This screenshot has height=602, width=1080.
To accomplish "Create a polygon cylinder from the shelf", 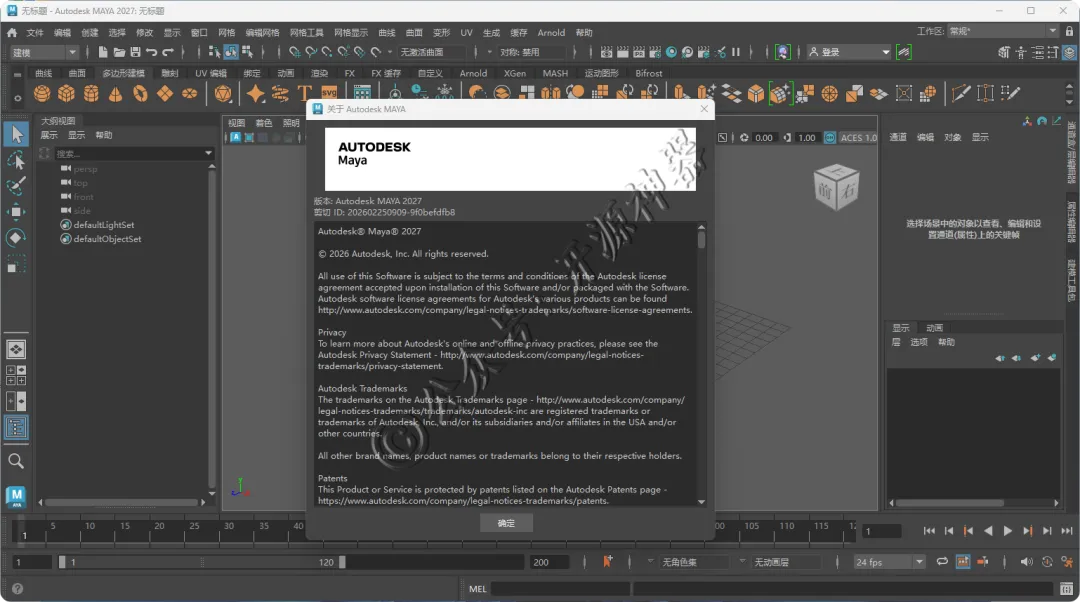I will click(91, 93).
